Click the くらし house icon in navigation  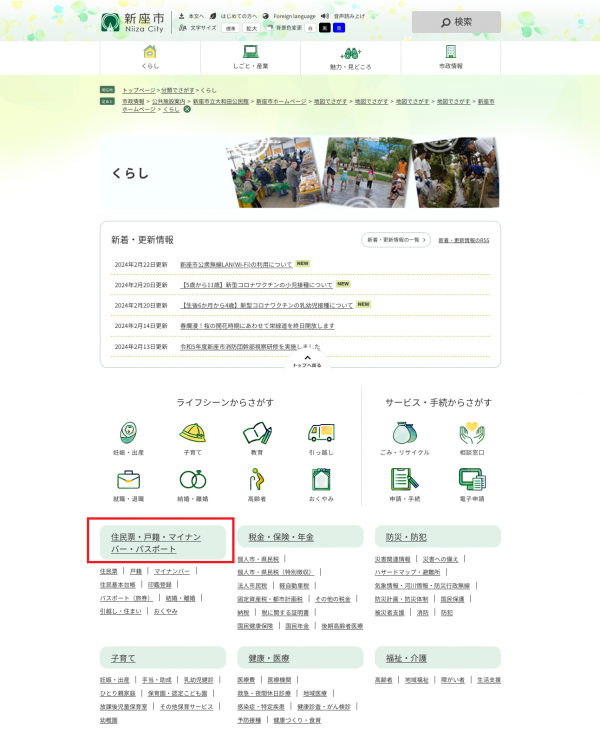(x=150, y=51)
